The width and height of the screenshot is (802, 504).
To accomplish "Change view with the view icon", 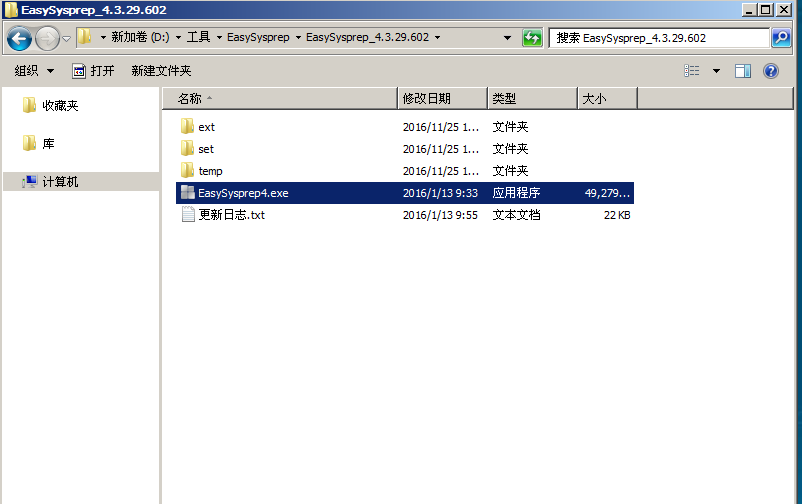I will [x=692, y=71].
